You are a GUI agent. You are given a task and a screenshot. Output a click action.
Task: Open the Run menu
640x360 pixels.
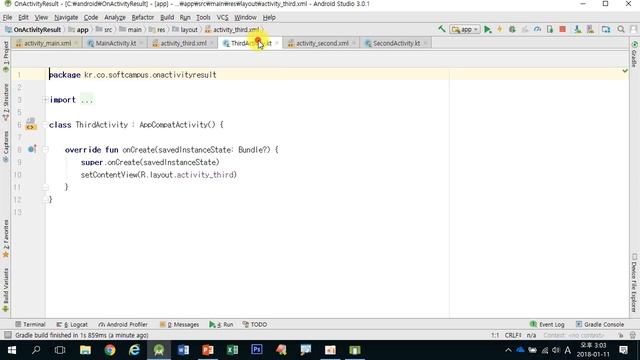point(185,17)
